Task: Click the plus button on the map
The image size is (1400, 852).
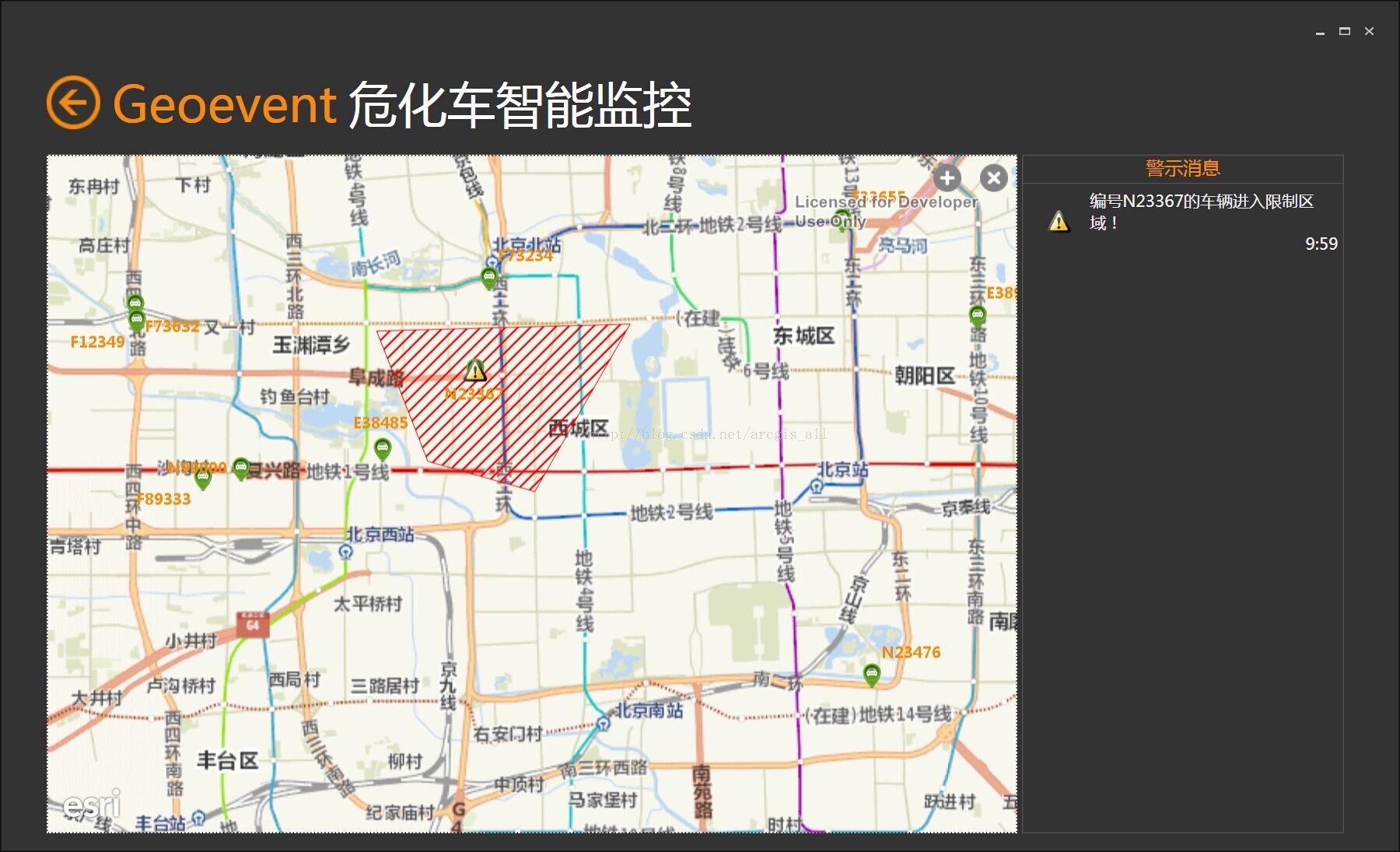Action: click(947, 178)
